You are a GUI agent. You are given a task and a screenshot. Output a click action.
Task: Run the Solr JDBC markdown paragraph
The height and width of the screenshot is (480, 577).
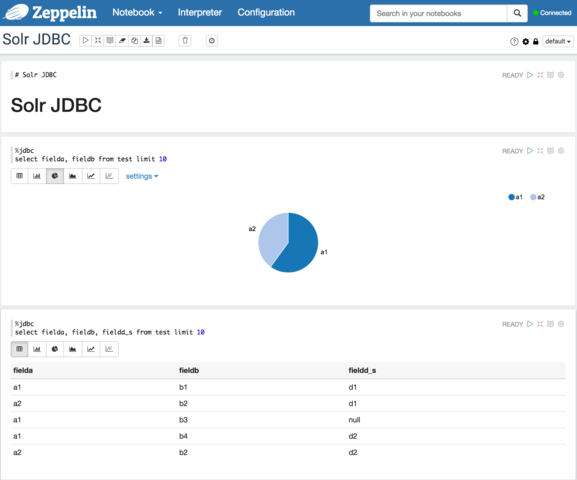click(x=530, y=75)
